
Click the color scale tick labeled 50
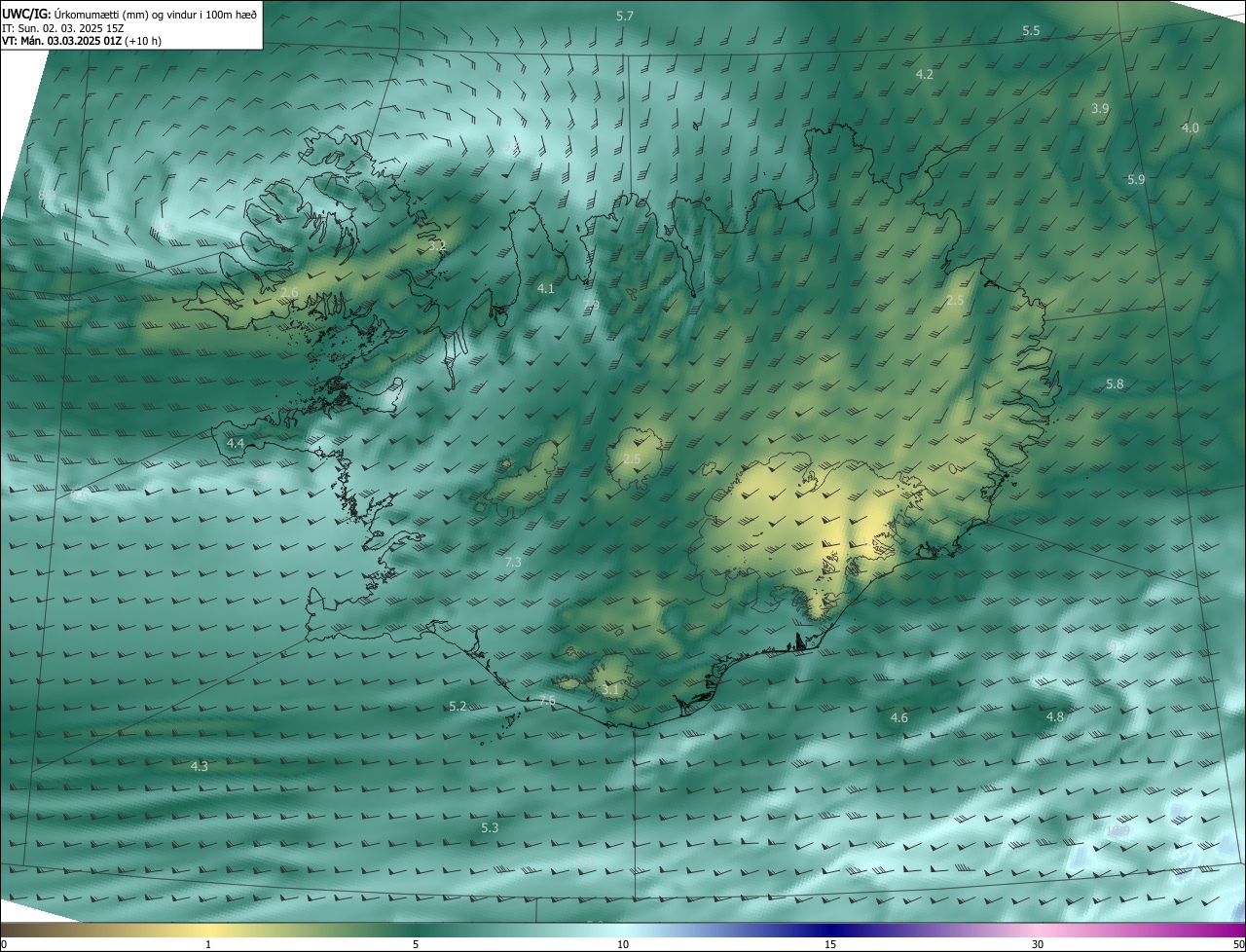1238,945
